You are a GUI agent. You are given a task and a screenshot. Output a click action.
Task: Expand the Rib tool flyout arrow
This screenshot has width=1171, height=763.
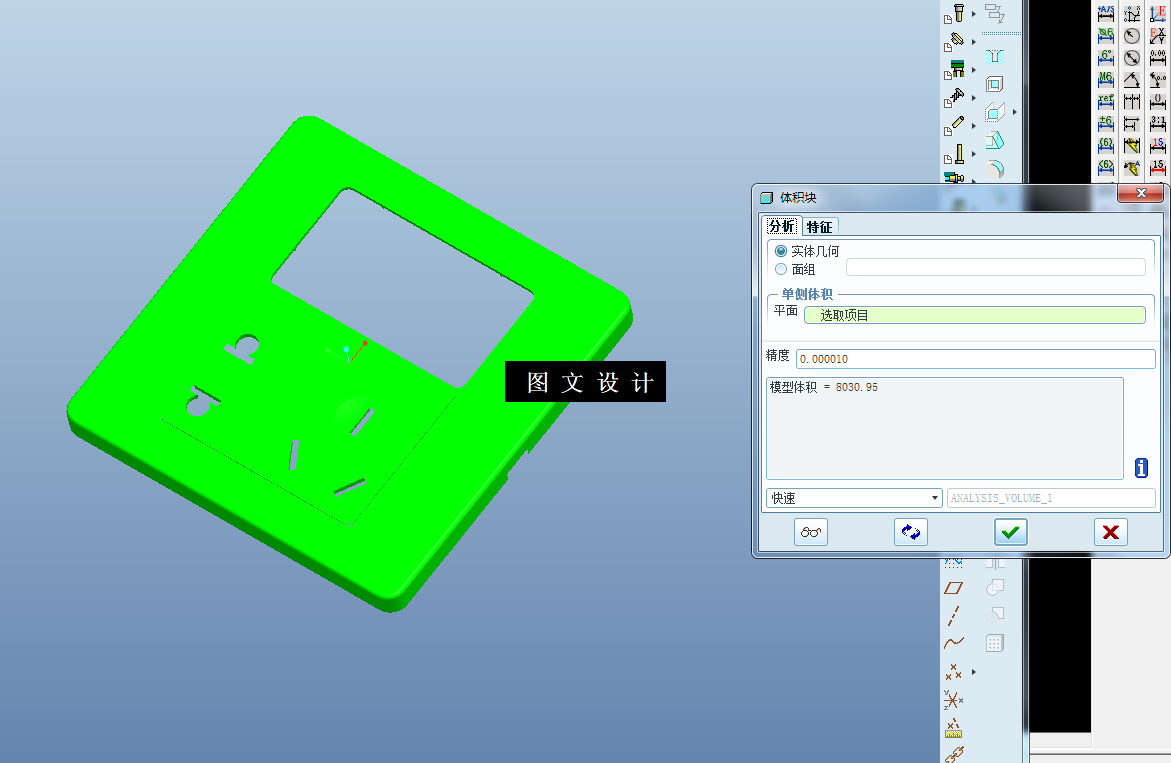click(x=1014, y=112)
